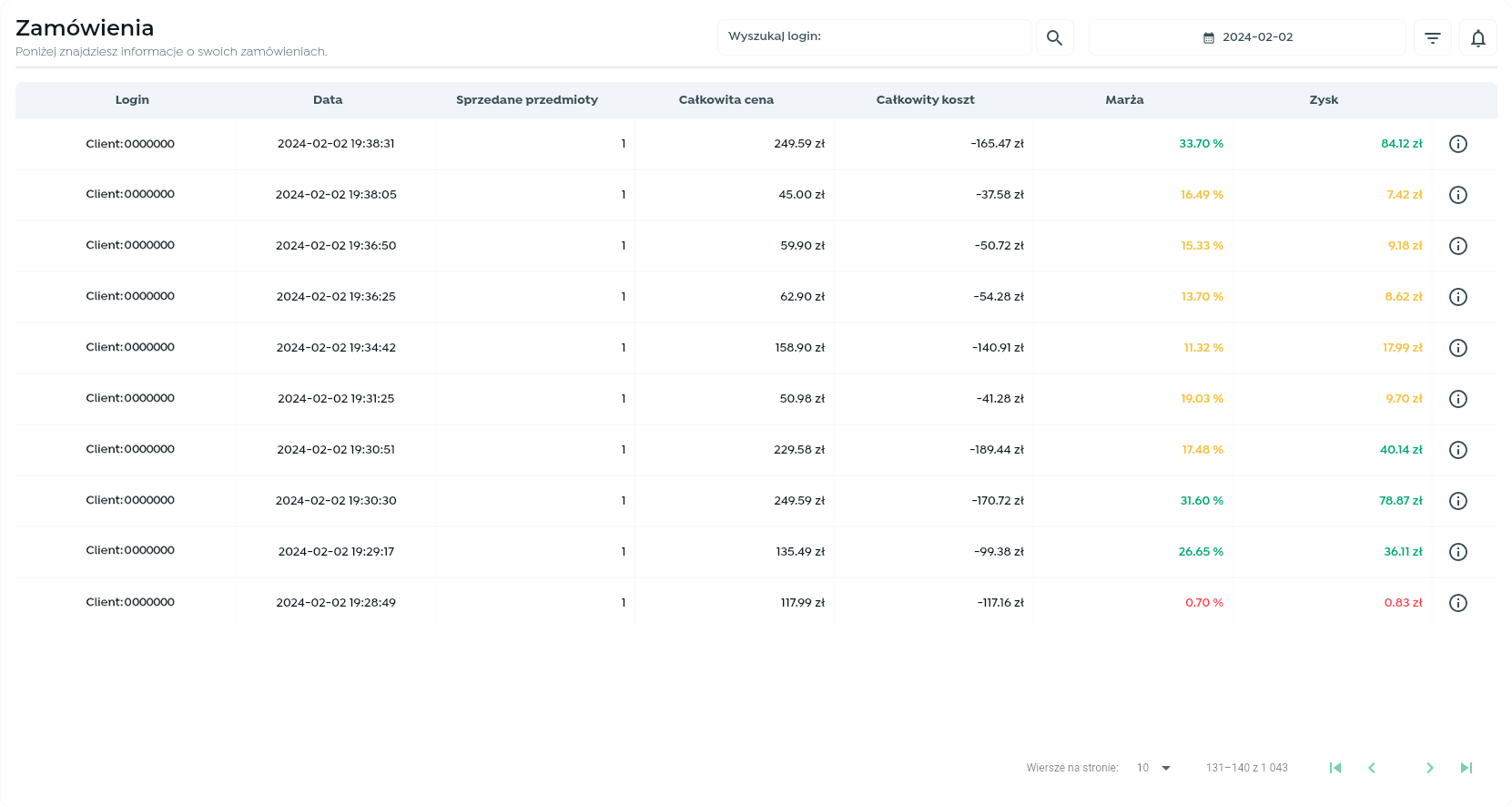Click total price 135.49 zł

coord(800,552)
